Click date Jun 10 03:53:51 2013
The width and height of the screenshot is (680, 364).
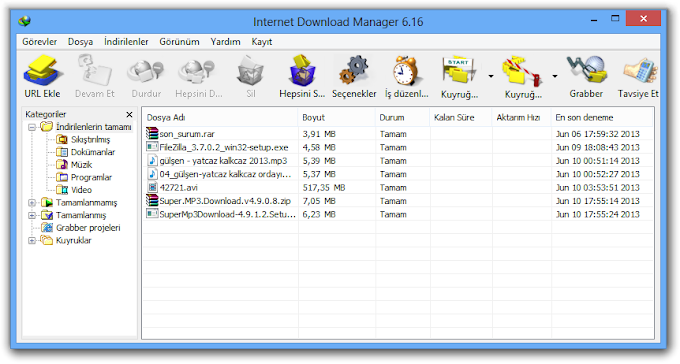598,187
